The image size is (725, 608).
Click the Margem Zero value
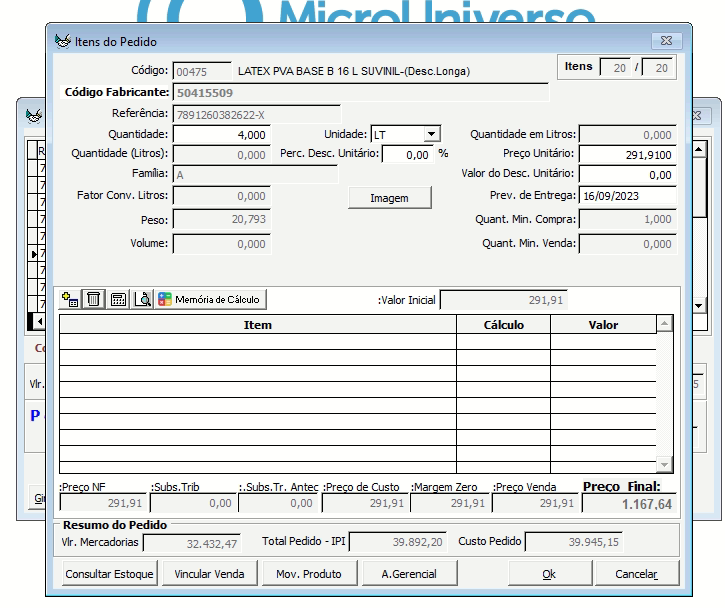tap(449, 503)
